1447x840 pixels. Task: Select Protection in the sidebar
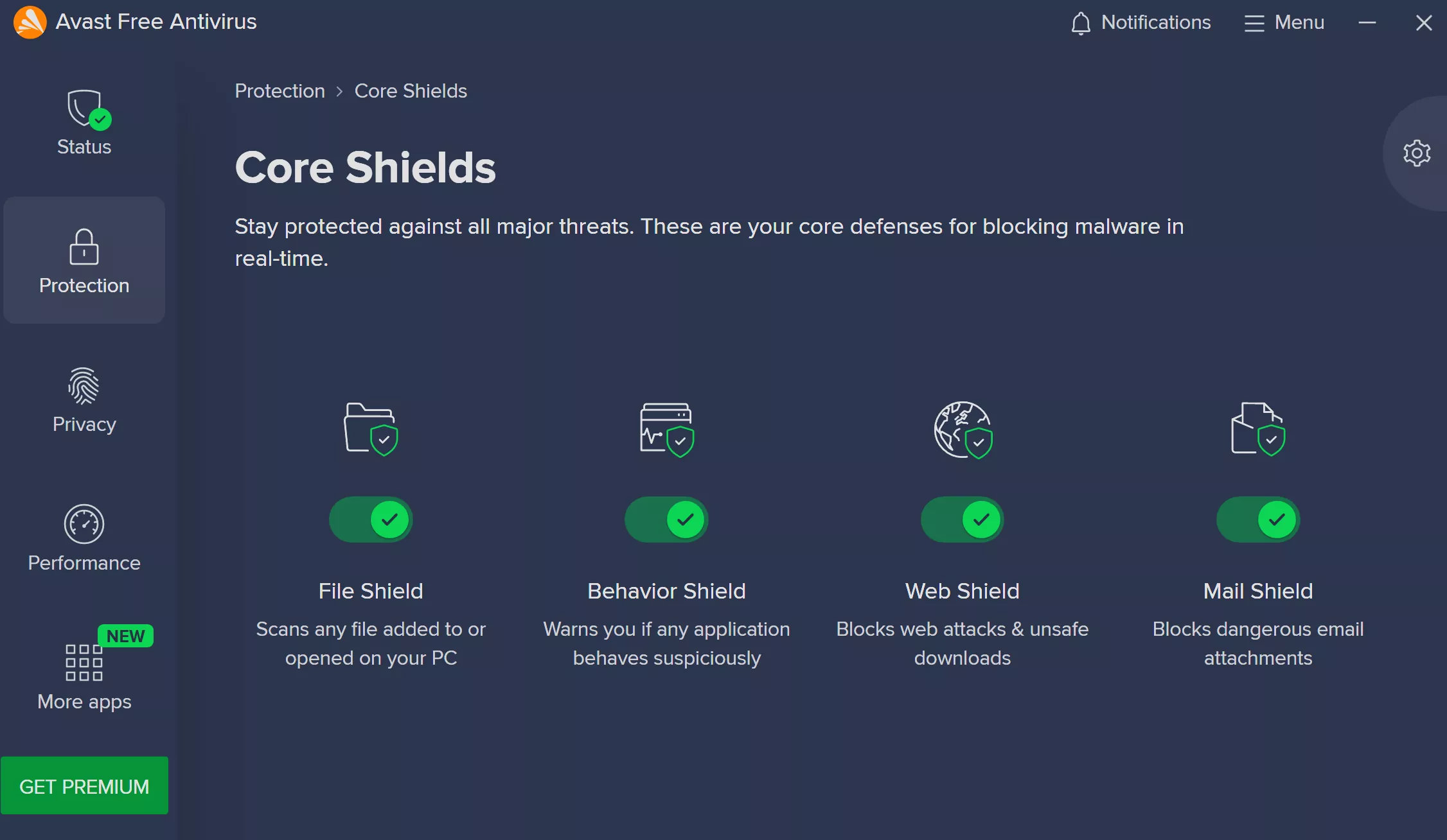click(84, 261)
